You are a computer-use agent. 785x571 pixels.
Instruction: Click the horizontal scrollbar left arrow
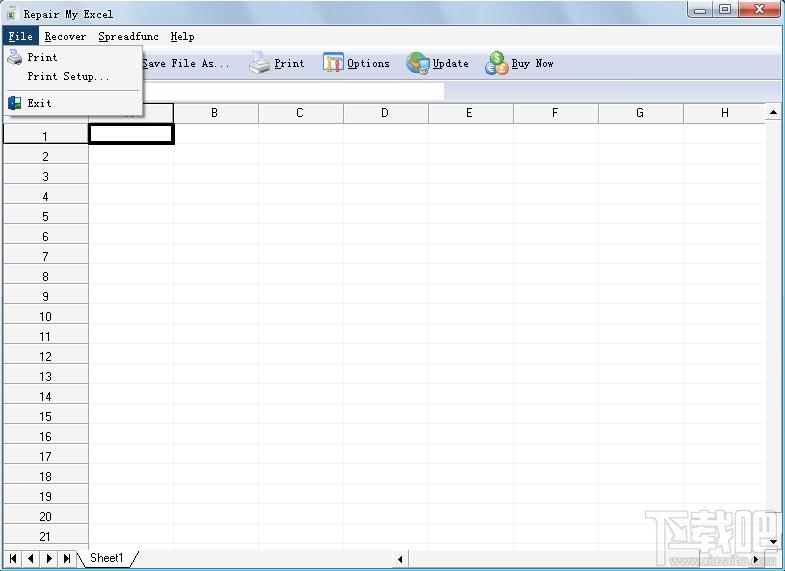(x=400, y=559)
